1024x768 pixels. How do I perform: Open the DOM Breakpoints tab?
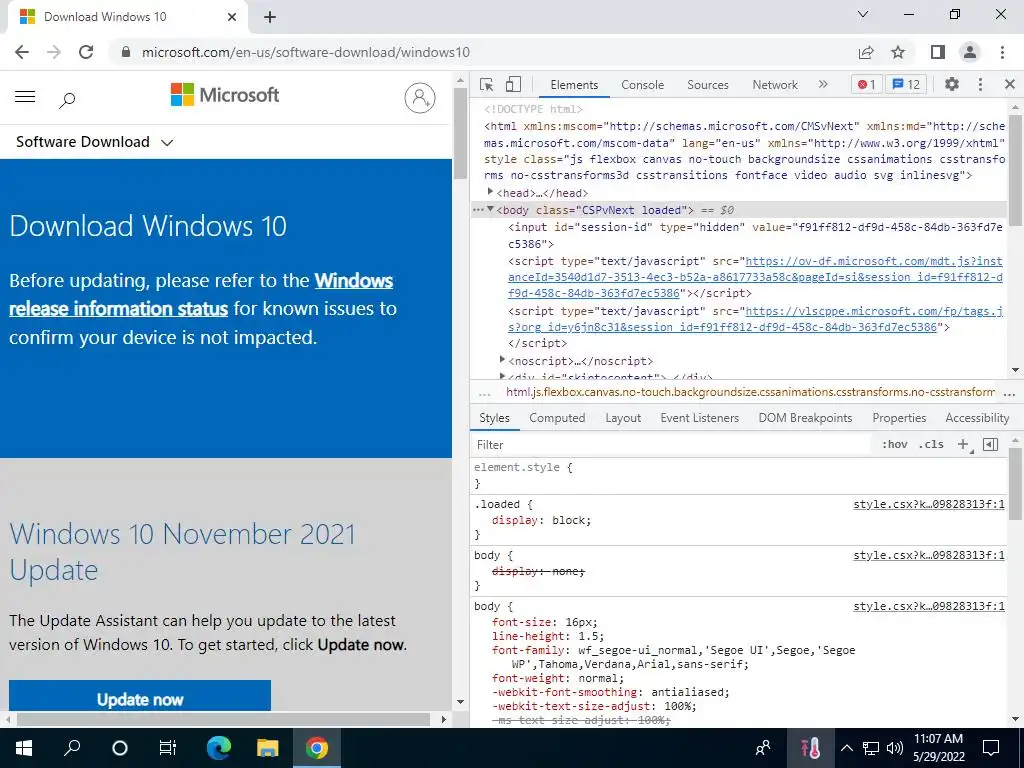[805, 418]
